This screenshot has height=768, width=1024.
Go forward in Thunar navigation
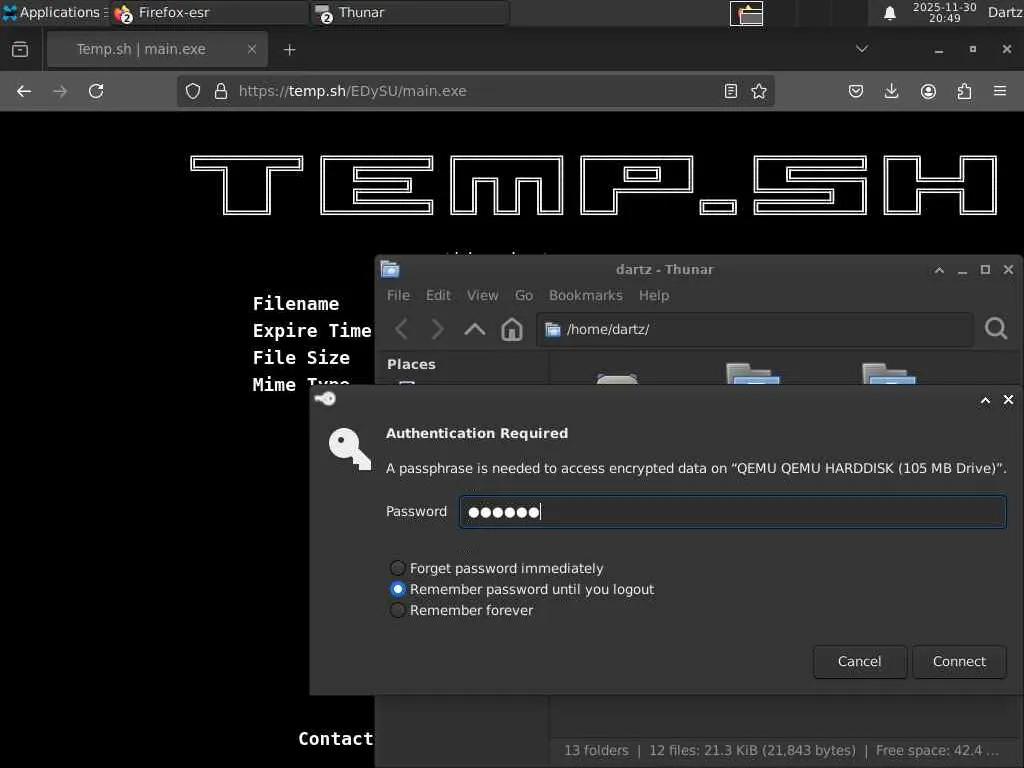[438, 329]
